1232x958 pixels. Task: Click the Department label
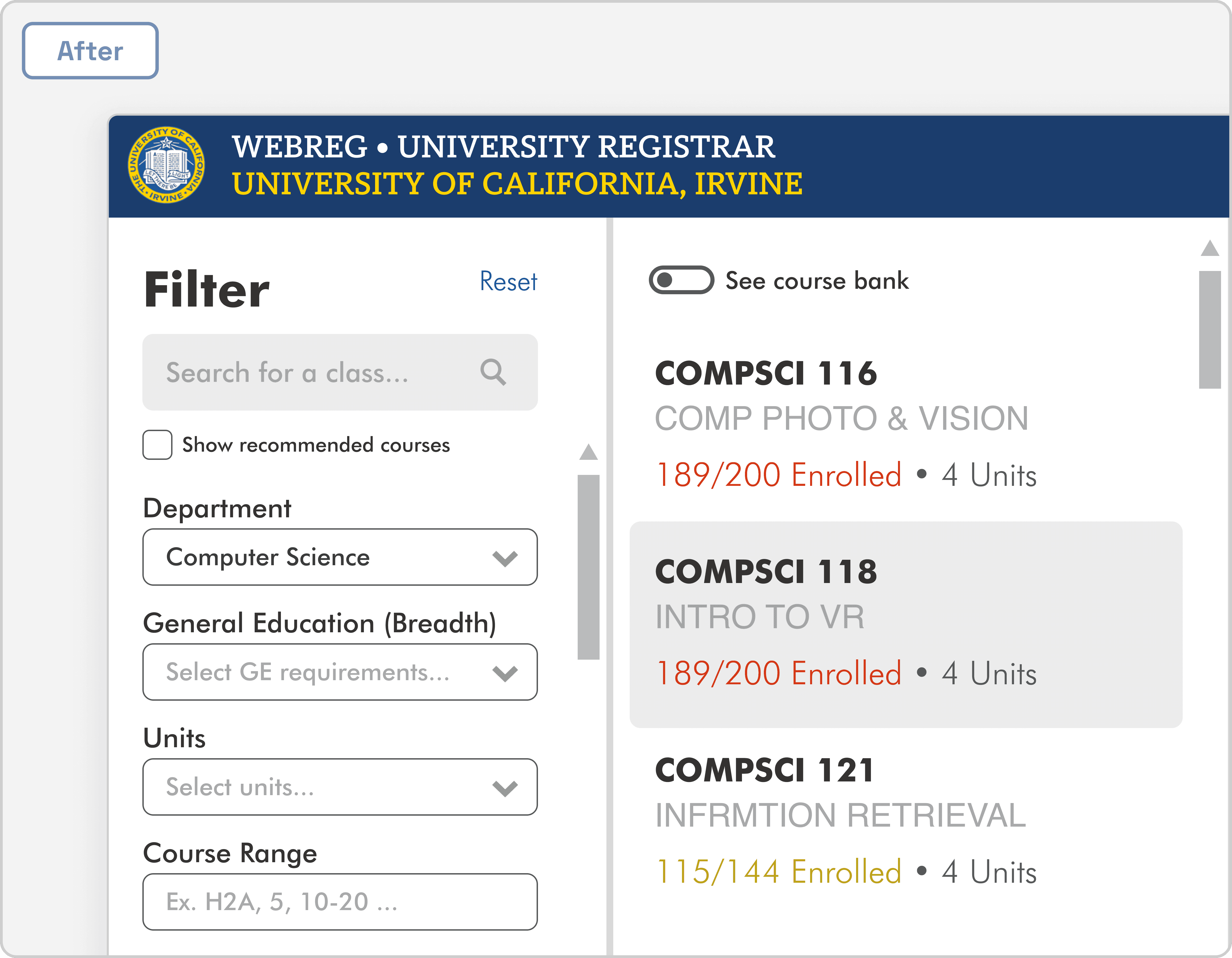pyautogui.click(x=217, y=509)
